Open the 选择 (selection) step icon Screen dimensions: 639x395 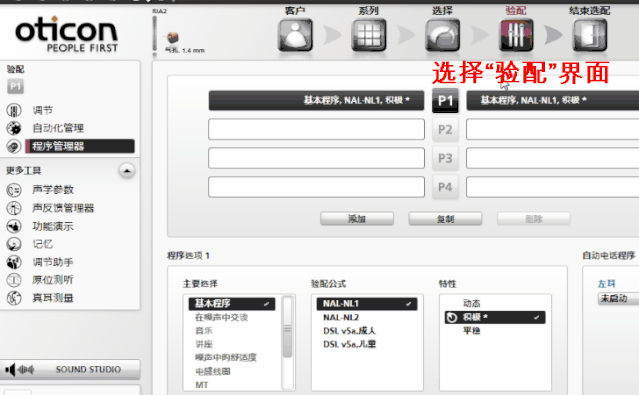tap(442, 35)
